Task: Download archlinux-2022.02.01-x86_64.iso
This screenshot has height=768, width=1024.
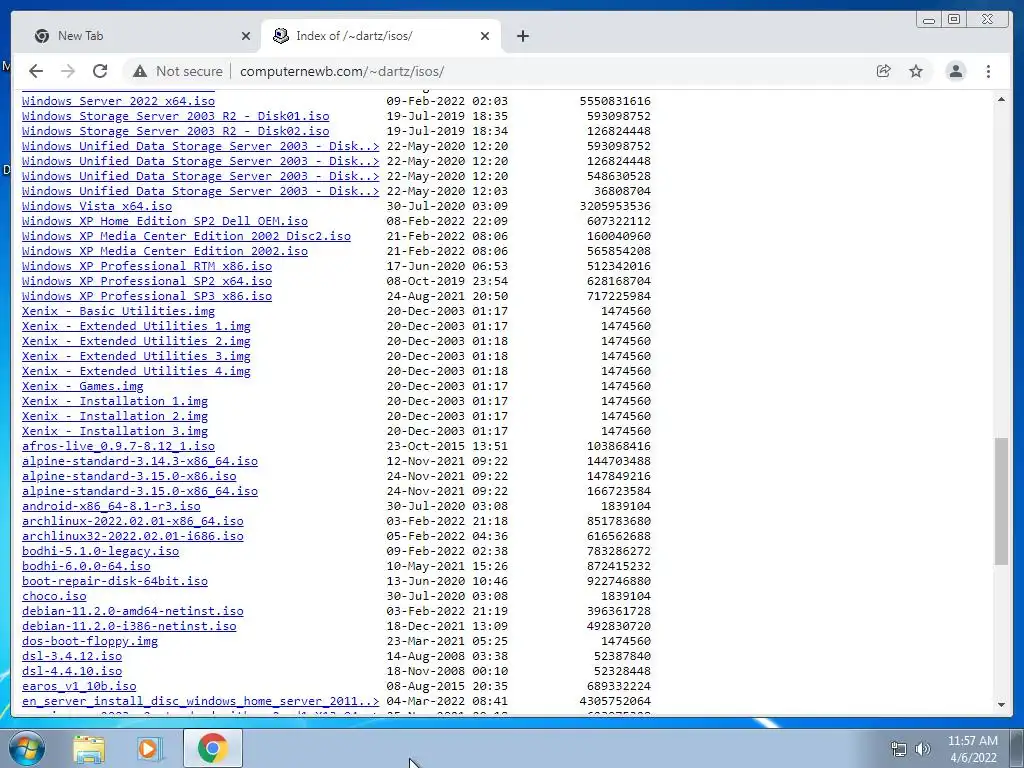Action: click(133, 522)
